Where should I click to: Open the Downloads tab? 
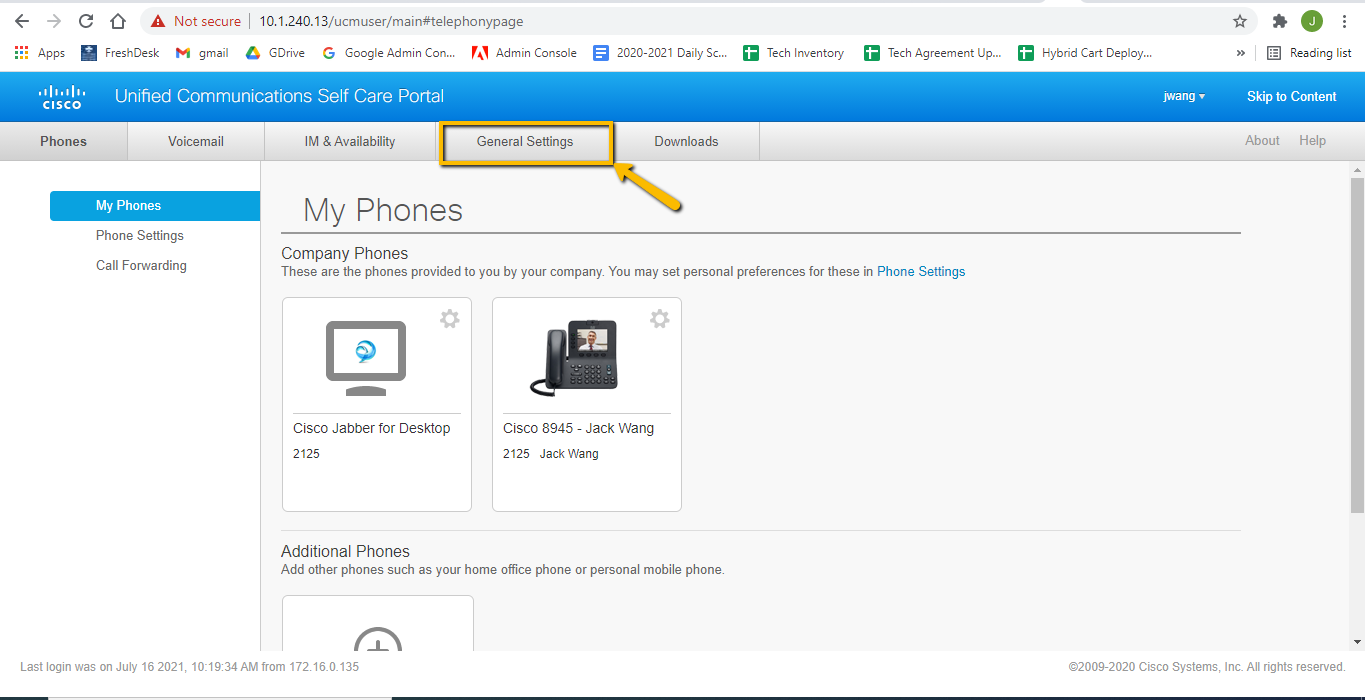point(686,141)
